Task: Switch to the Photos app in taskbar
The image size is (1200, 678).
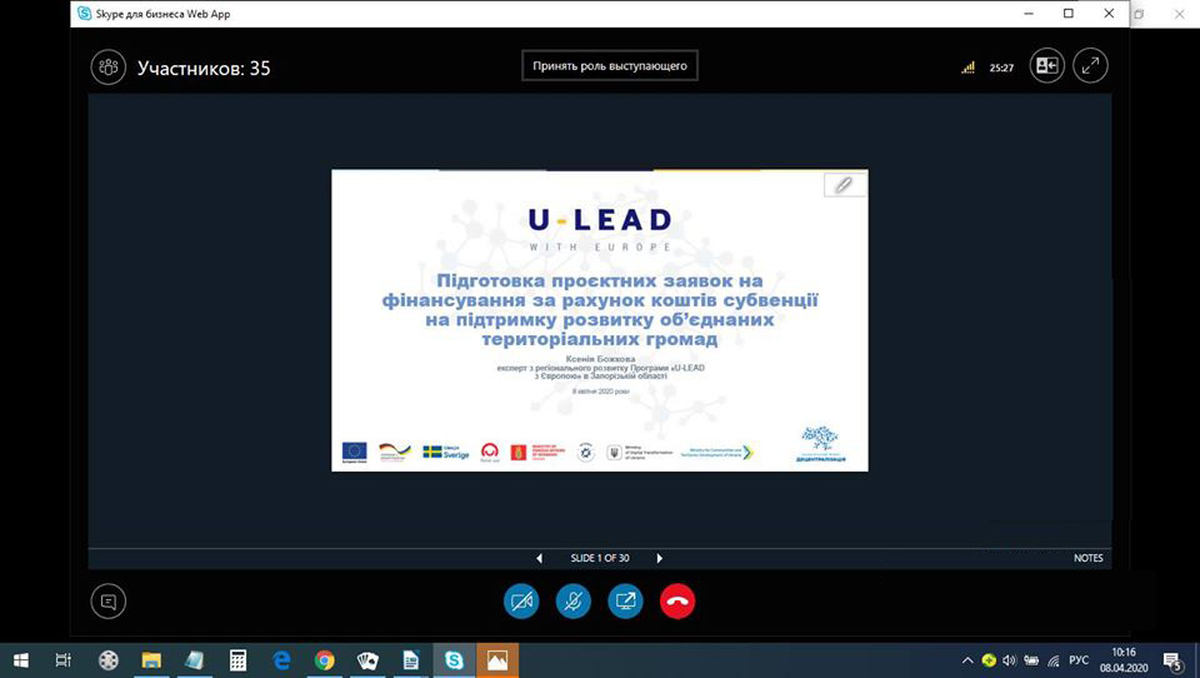Action: [497, 660]
